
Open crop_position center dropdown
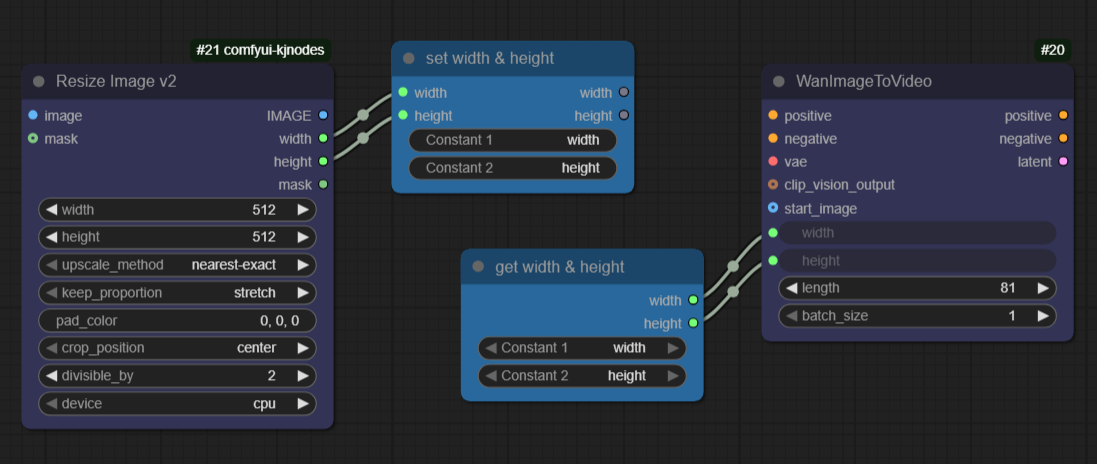click(x=177, y=348)
